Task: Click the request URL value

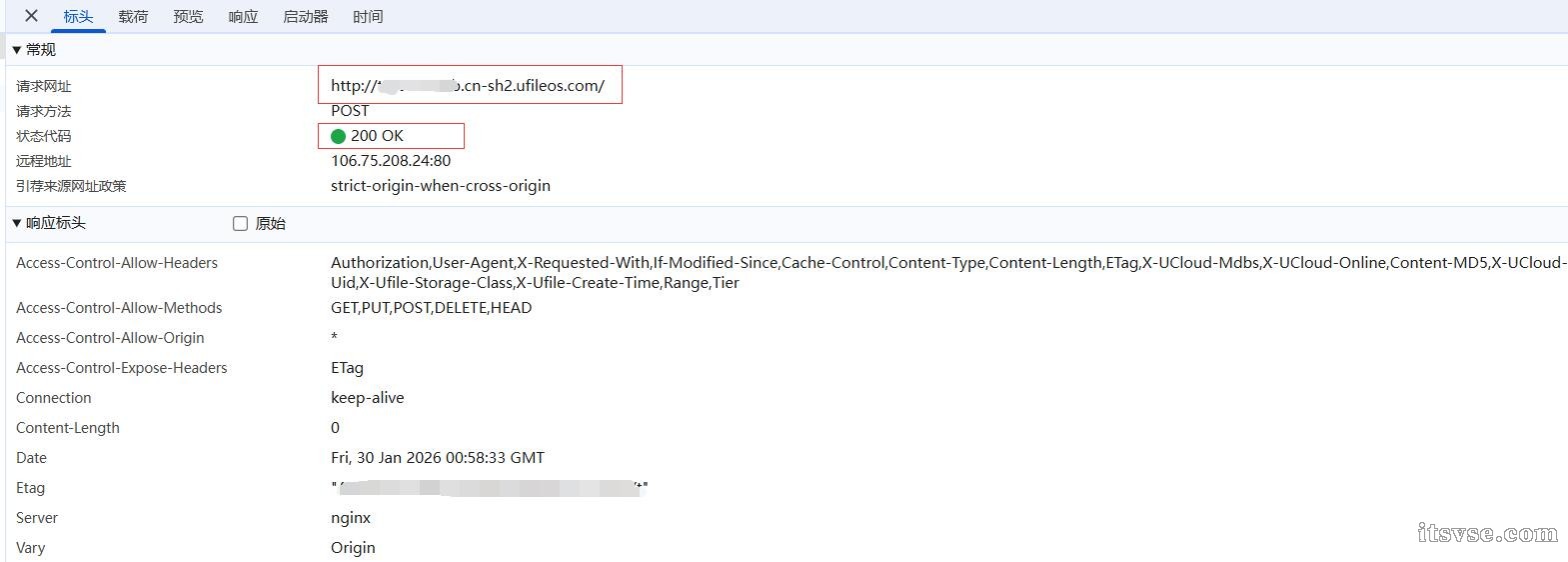Action: tap(468, 86)
